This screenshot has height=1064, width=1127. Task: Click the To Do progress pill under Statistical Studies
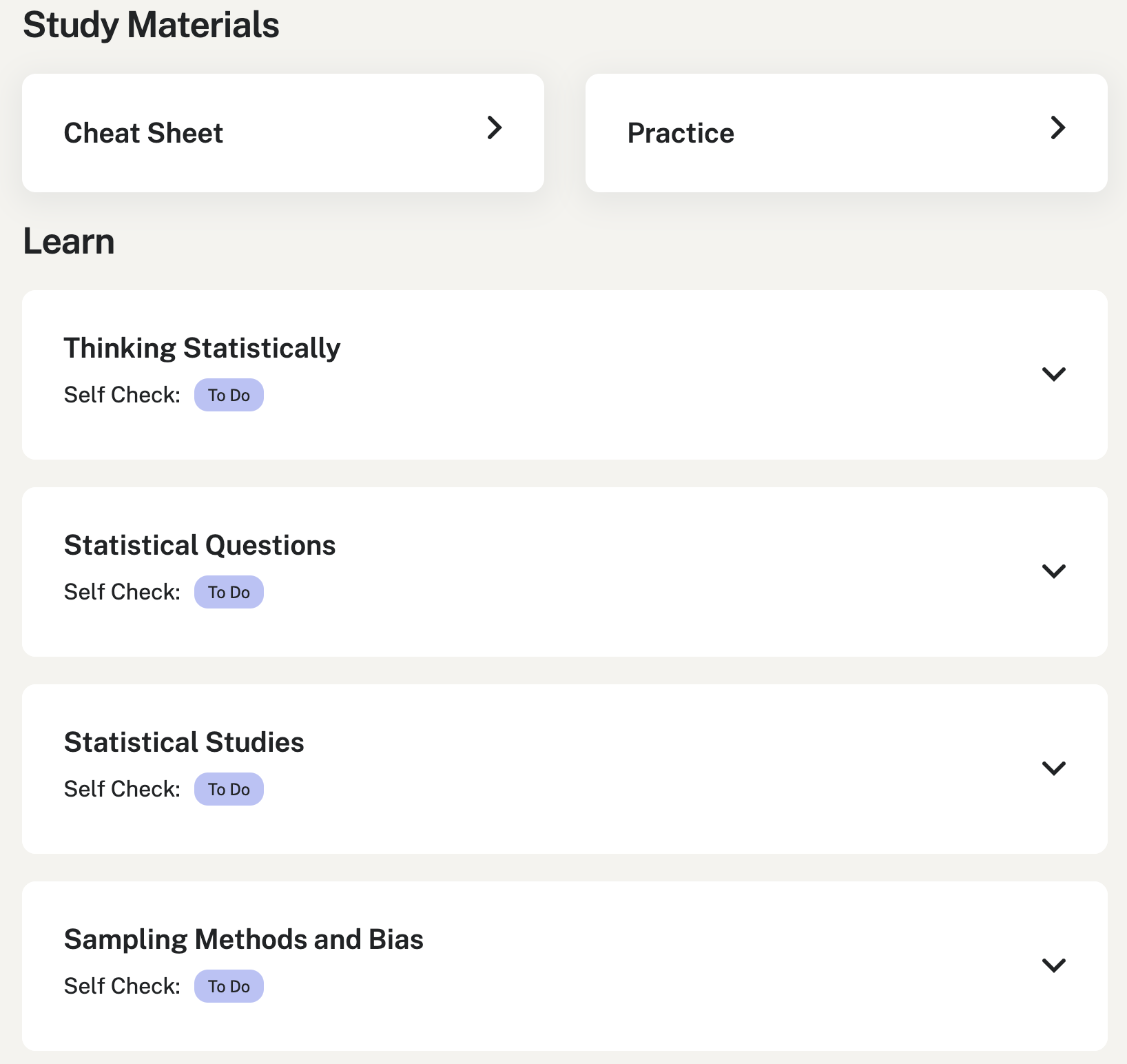[x=229, y=788]
